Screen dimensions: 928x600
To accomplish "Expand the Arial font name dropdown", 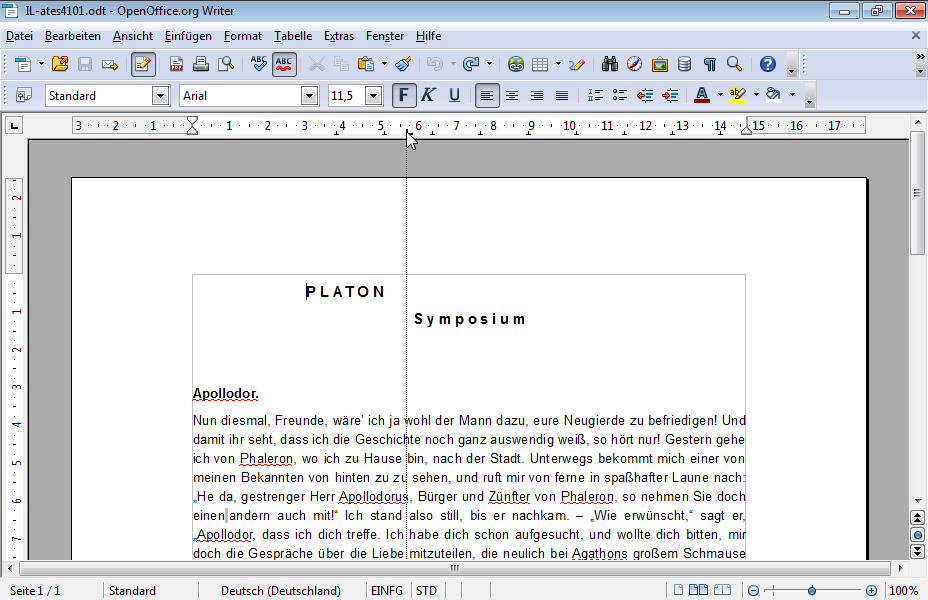I will click(310, 96).
